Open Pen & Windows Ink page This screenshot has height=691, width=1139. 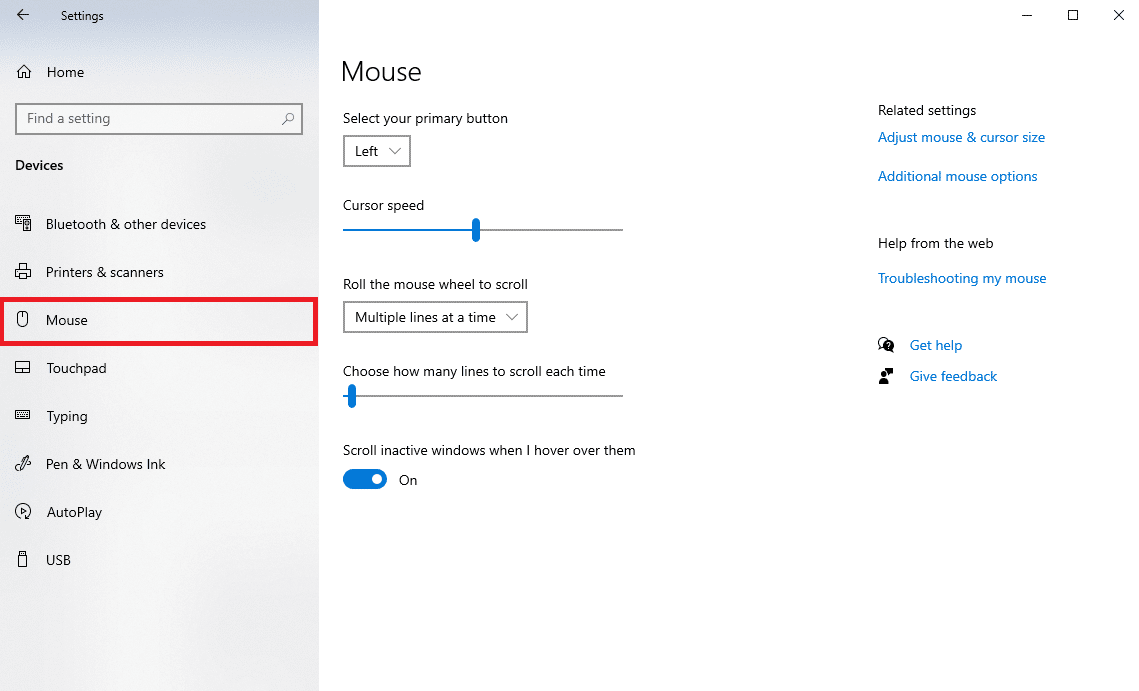(x=105, y=464)
